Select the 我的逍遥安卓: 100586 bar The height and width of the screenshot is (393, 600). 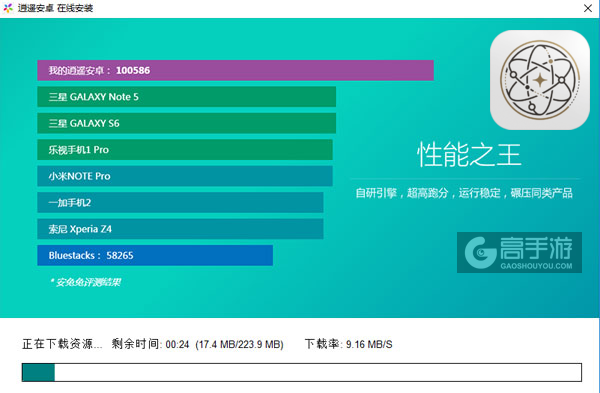(x=235, y=70)
